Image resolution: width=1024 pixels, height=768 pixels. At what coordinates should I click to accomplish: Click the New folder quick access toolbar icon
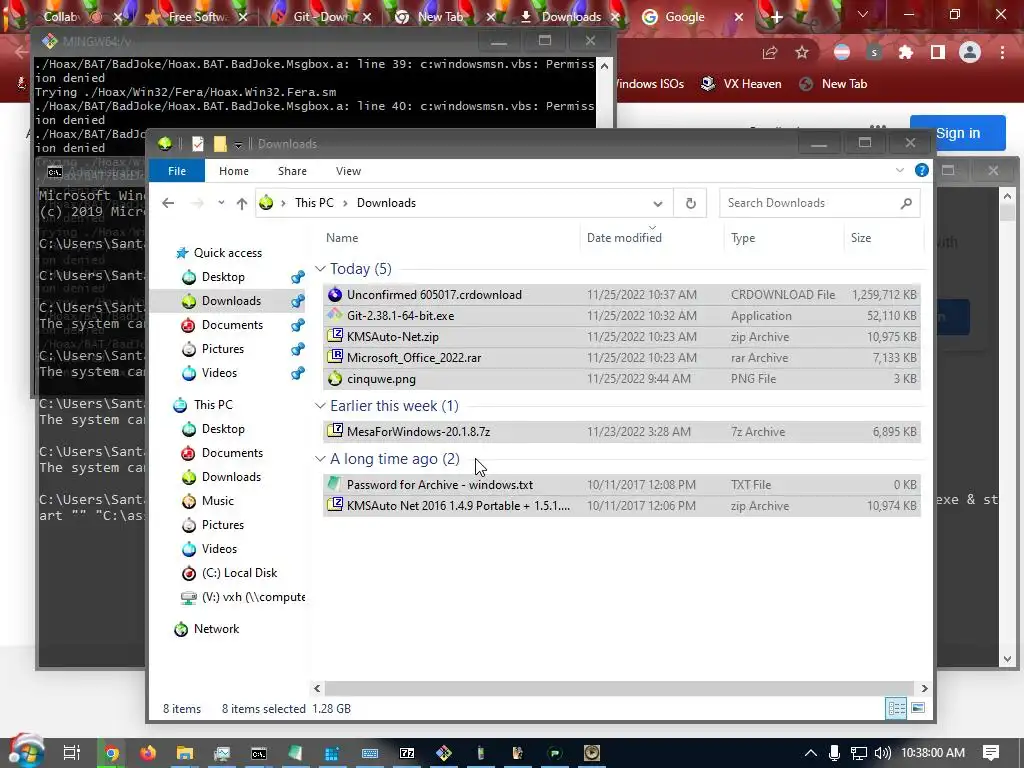tap(220, 144)
